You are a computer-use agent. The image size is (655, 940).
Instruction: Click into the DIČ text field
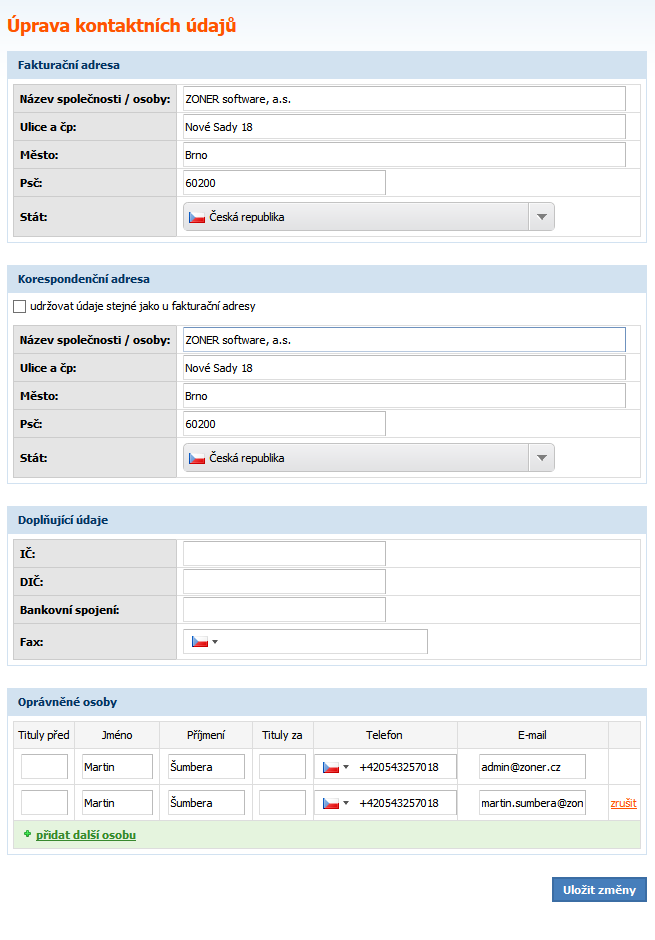click(284, 582)
